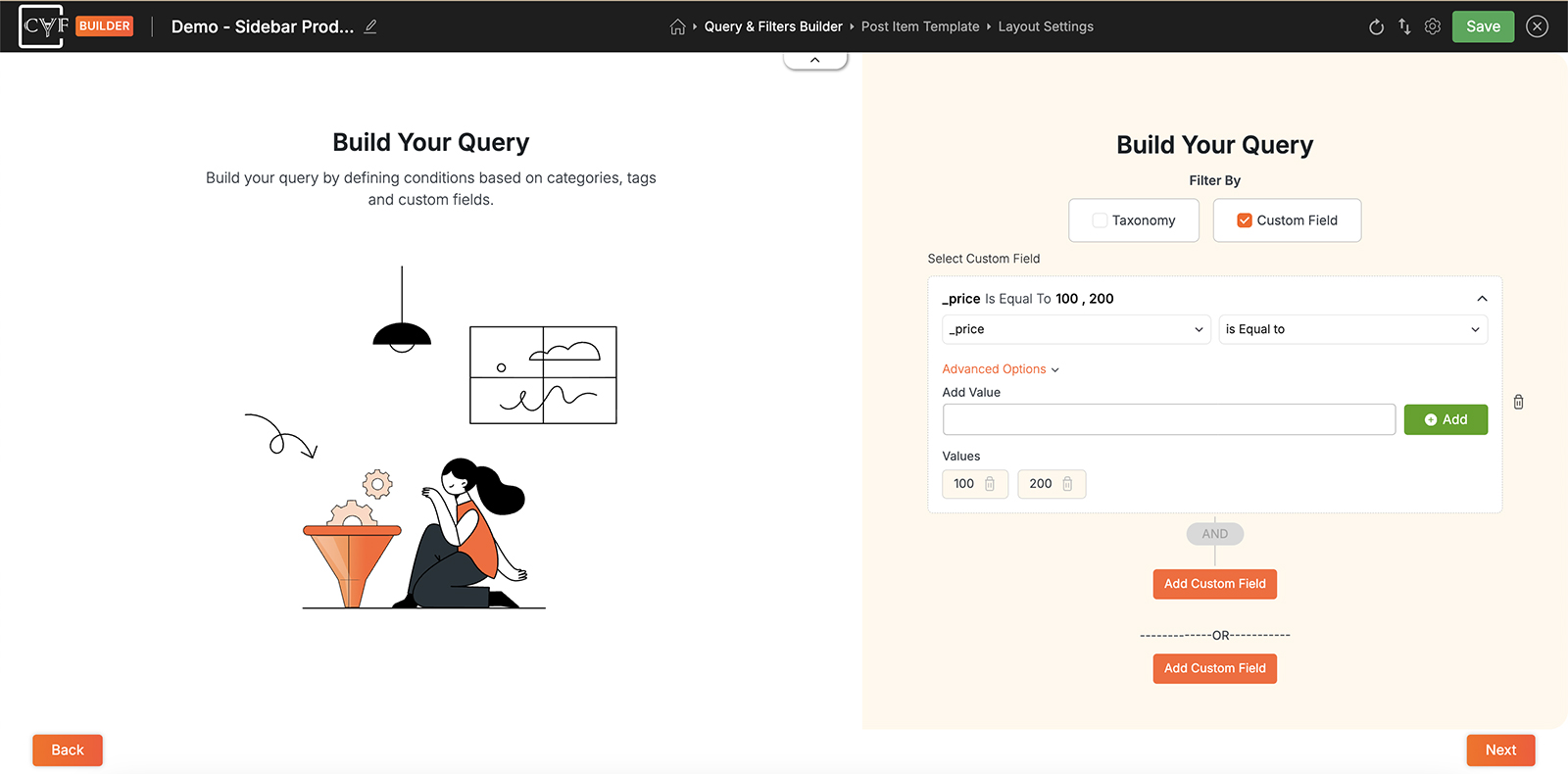Remove value 100 with trash icon
1568x774 pixels.
tap(990, 484)
